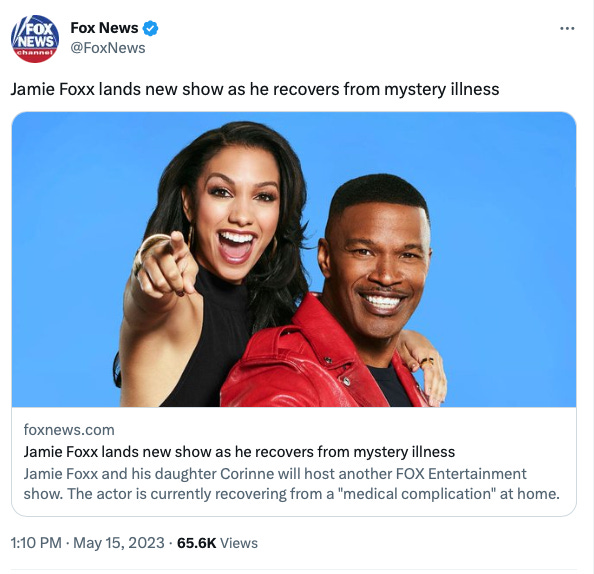Click the gray card description about Corinne
The image size is (594, 574).
point(291,484)
